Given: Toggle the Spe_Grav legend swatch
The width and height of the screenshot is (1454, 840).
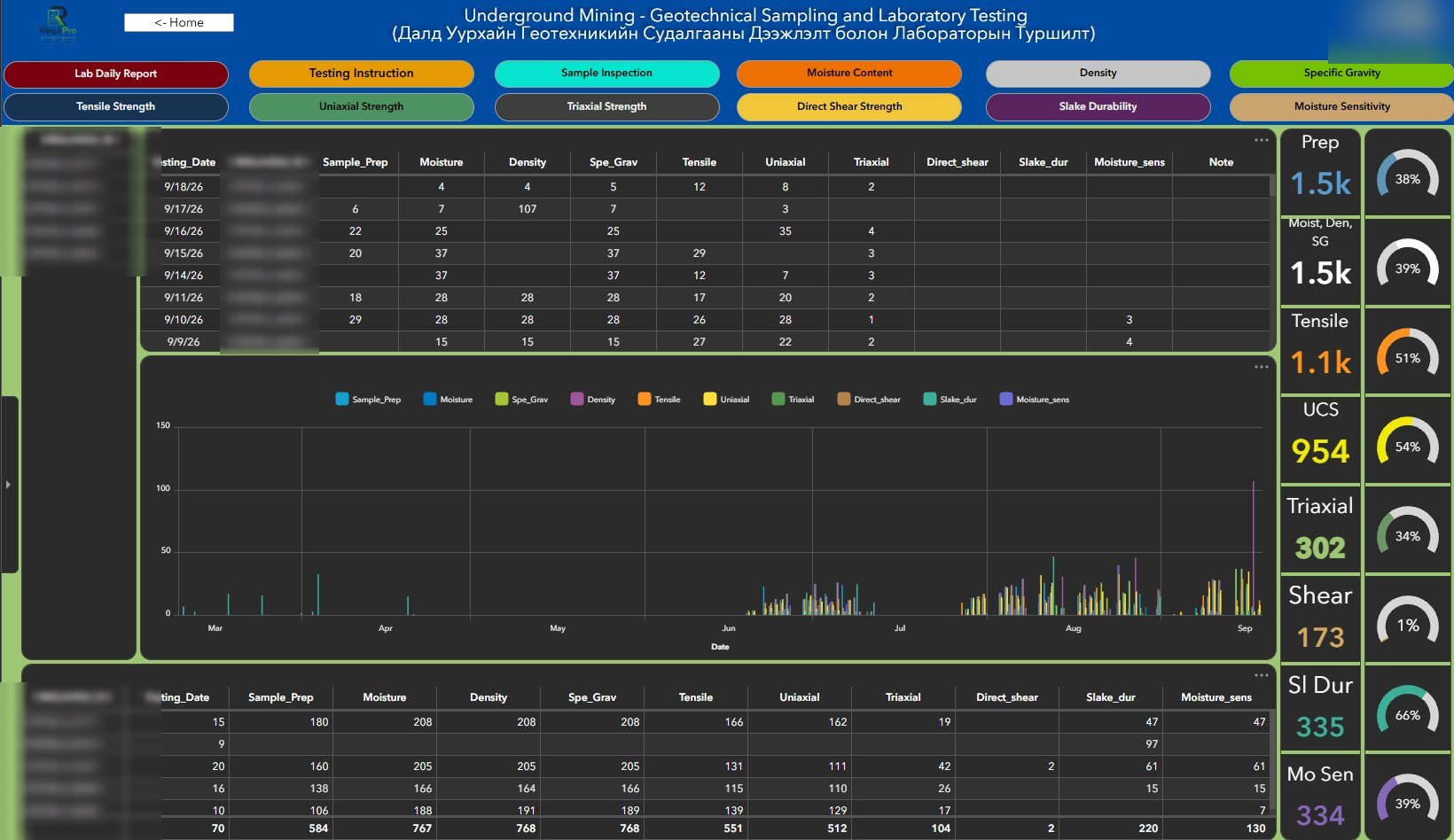Looking at the screenshot, I should pos(502,399).
